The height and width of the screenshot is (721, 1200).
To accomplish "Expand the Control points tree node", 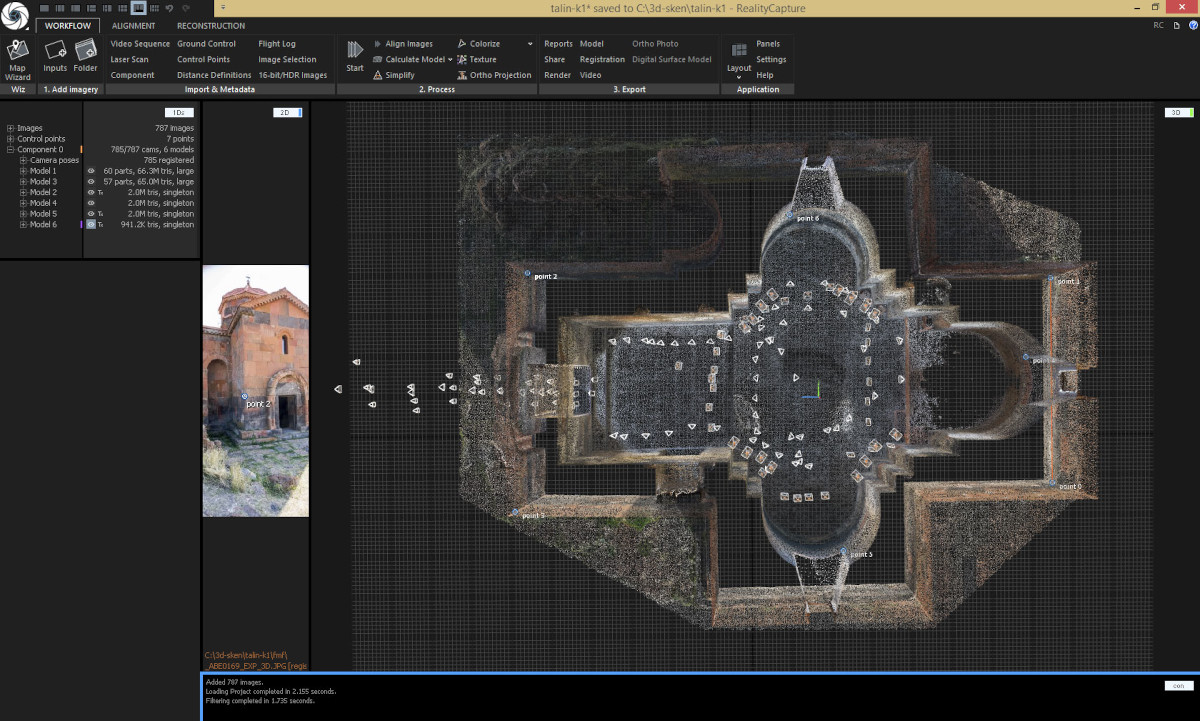I will (10, 139).
